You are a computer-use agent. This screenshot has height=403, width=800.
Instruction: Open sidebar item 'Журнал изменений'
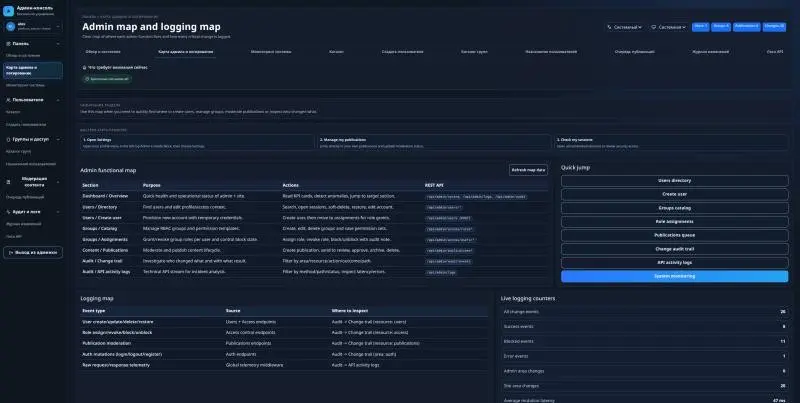click(23, 224)
